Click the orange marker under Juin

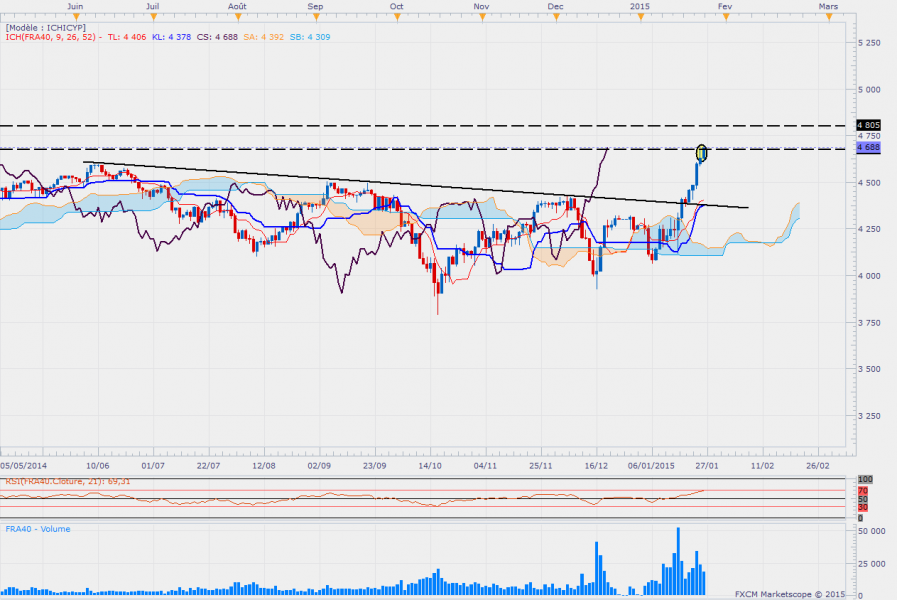click(76, 18)
